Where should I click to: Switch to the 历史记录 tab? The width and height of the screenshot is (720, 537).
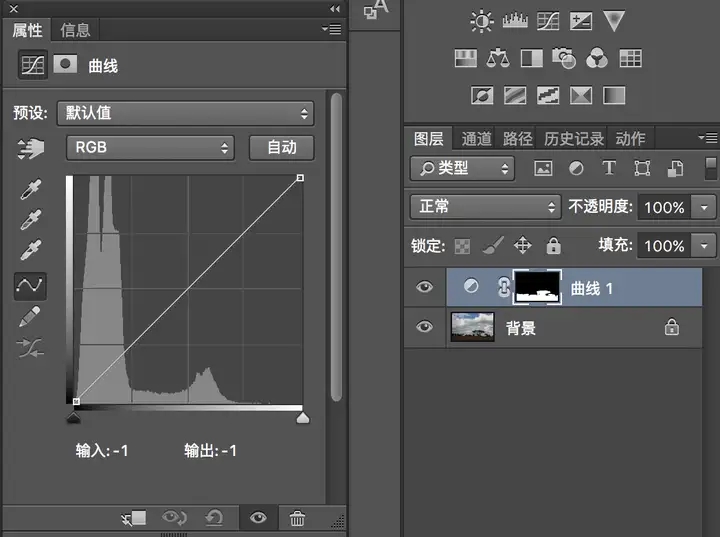click(x=574, y=138)
